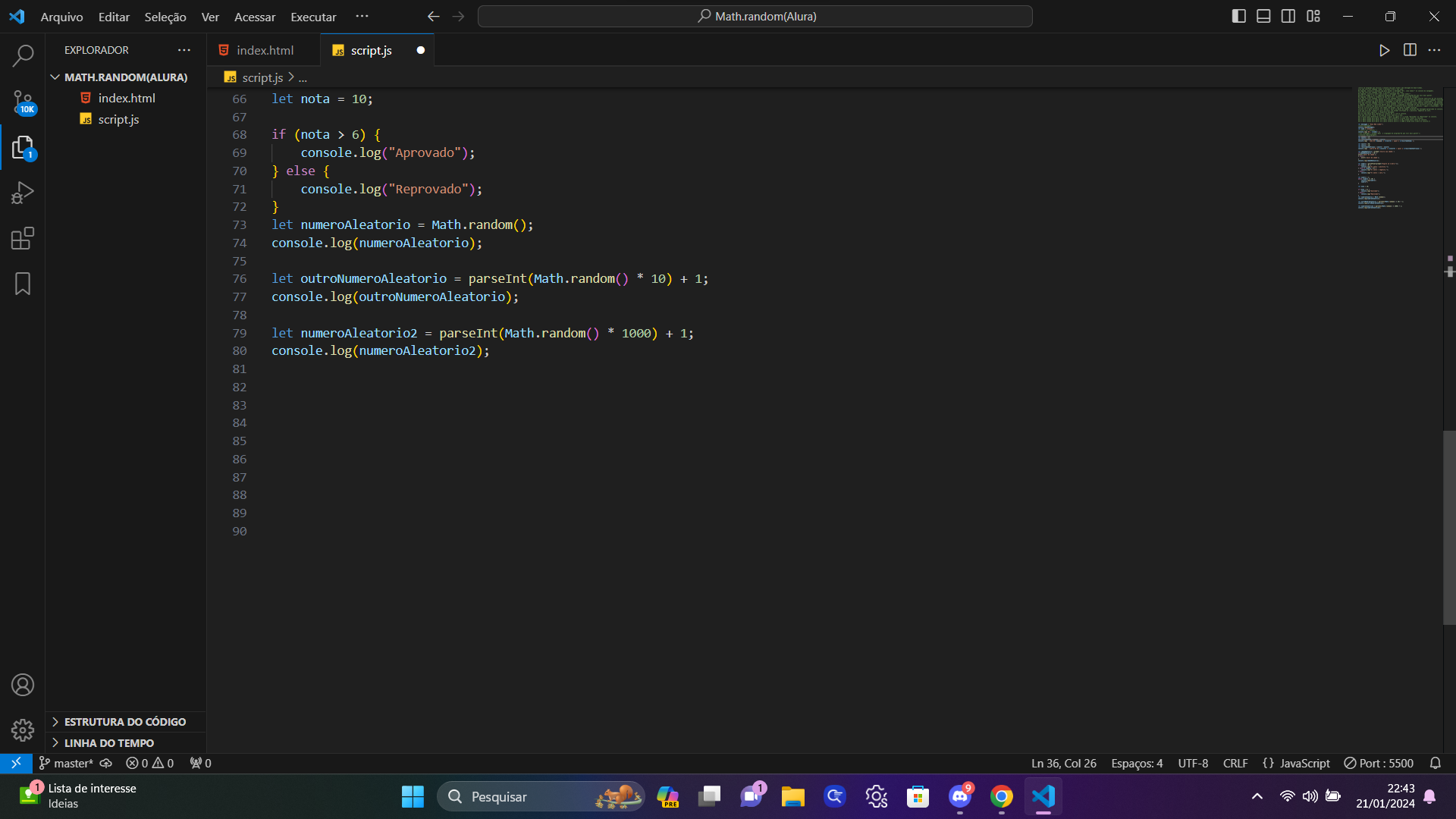Click Ln 36, Col 26 indicator
This screenshot has height=819, width=1456.
tap(1063, 763)
